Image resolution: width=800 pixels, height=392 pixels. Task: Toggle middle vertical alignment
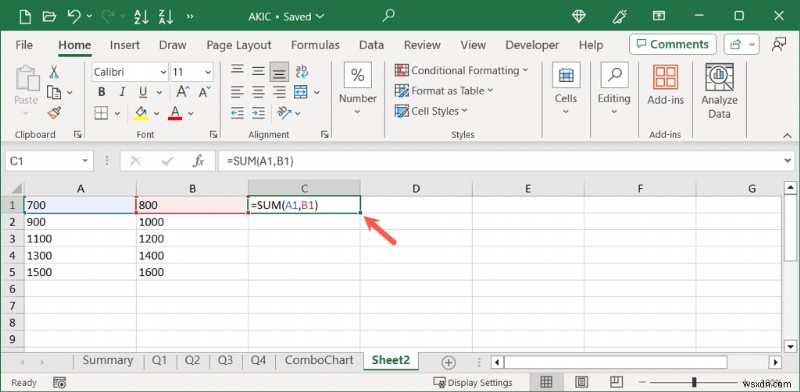(258, 71)
